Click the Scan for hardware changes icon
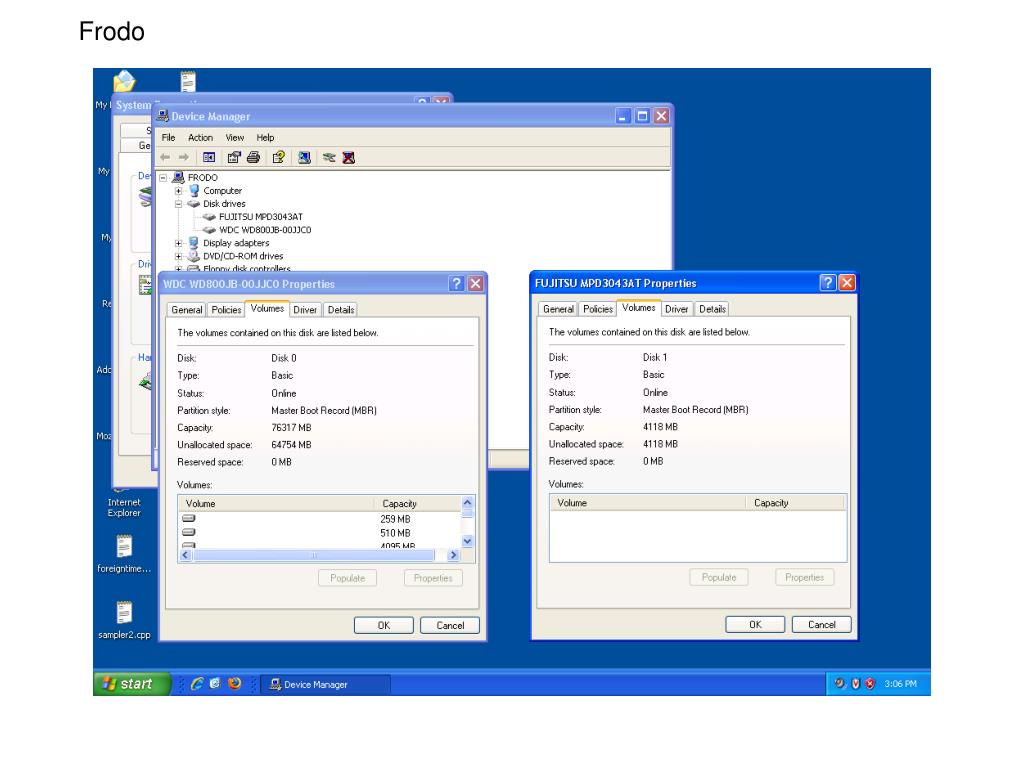The image size is (1024, 768). tap(304, 157)
